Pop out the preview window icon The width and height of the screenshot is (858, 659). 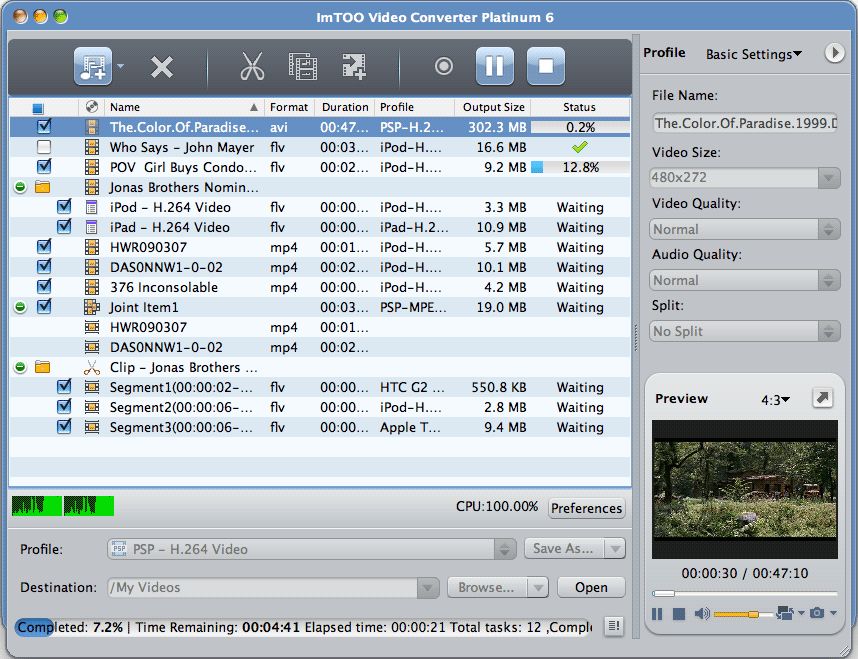click(822, 398)
